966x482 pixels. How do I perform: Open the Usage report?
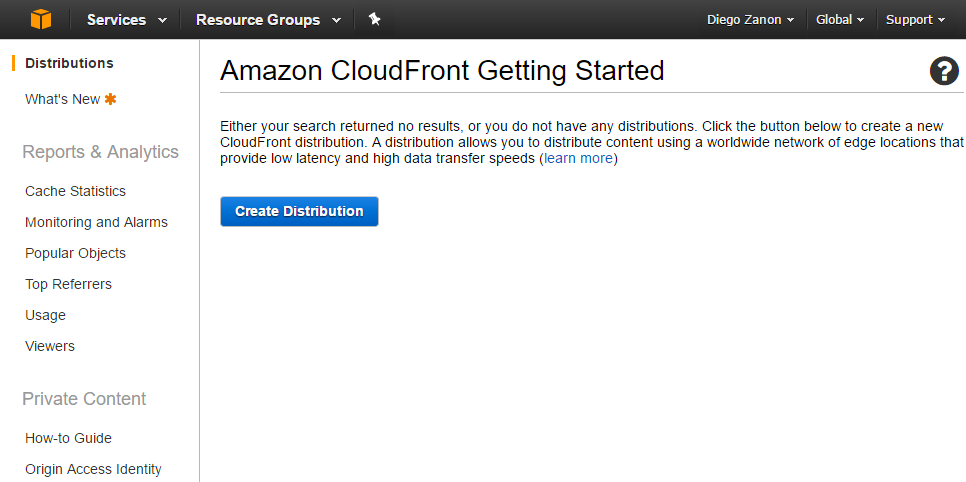[45, 315]
